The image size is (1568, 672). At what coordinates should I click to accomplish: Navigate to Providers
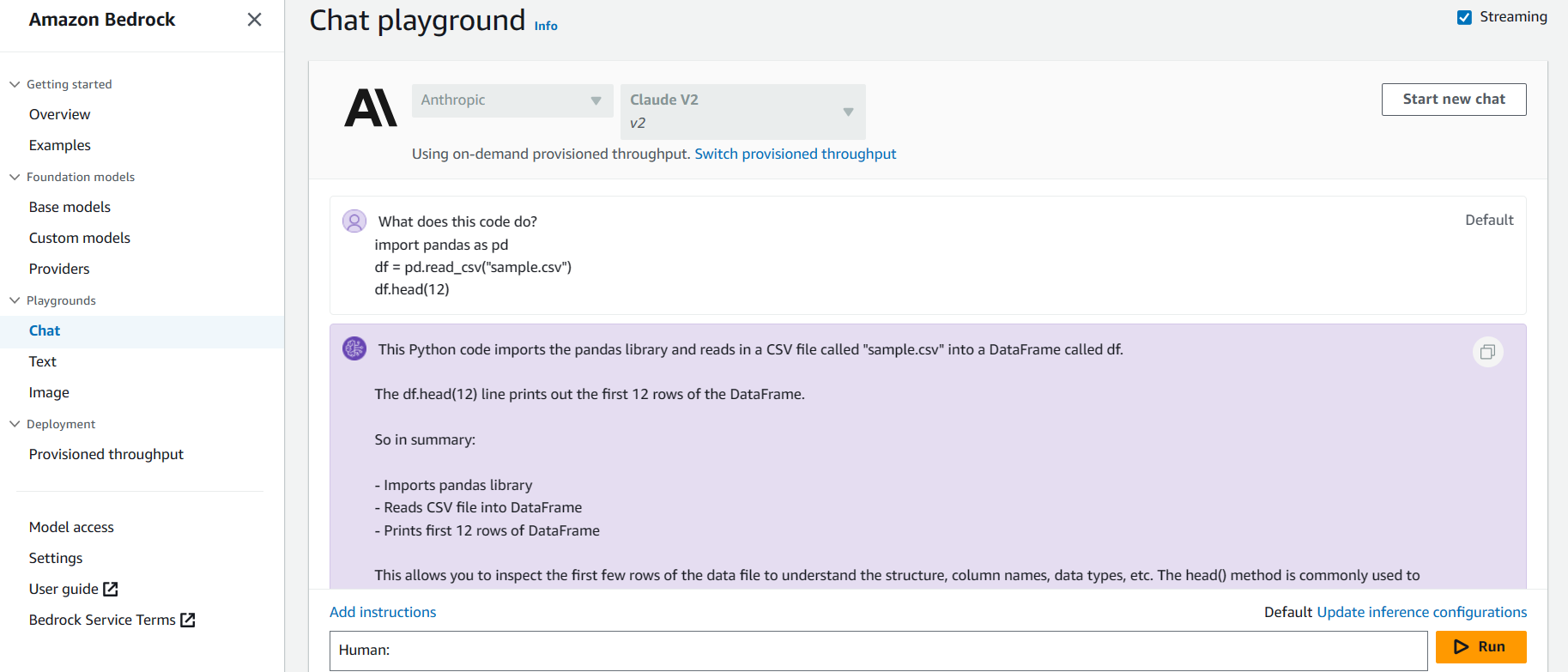tap(59, 269)
